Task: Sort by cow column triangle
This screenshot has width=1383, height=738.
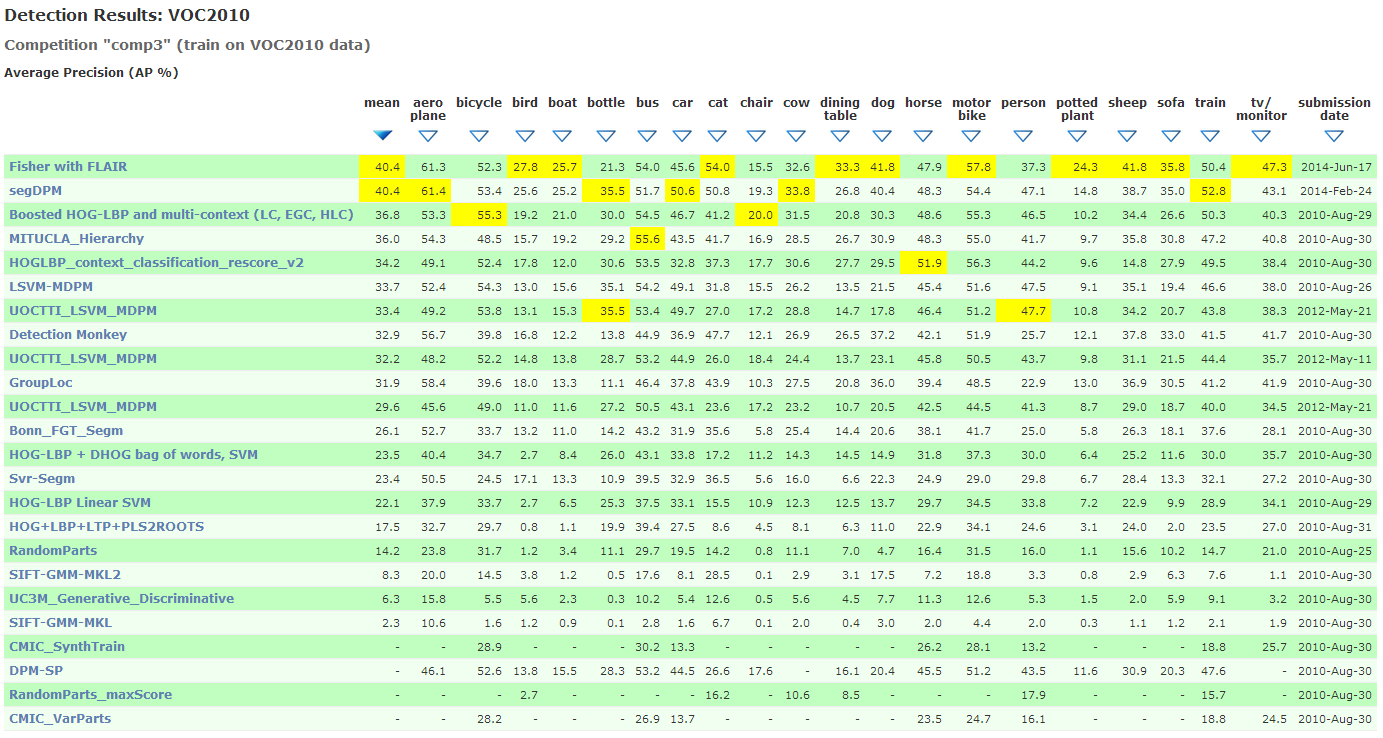Action: point(796,136)
